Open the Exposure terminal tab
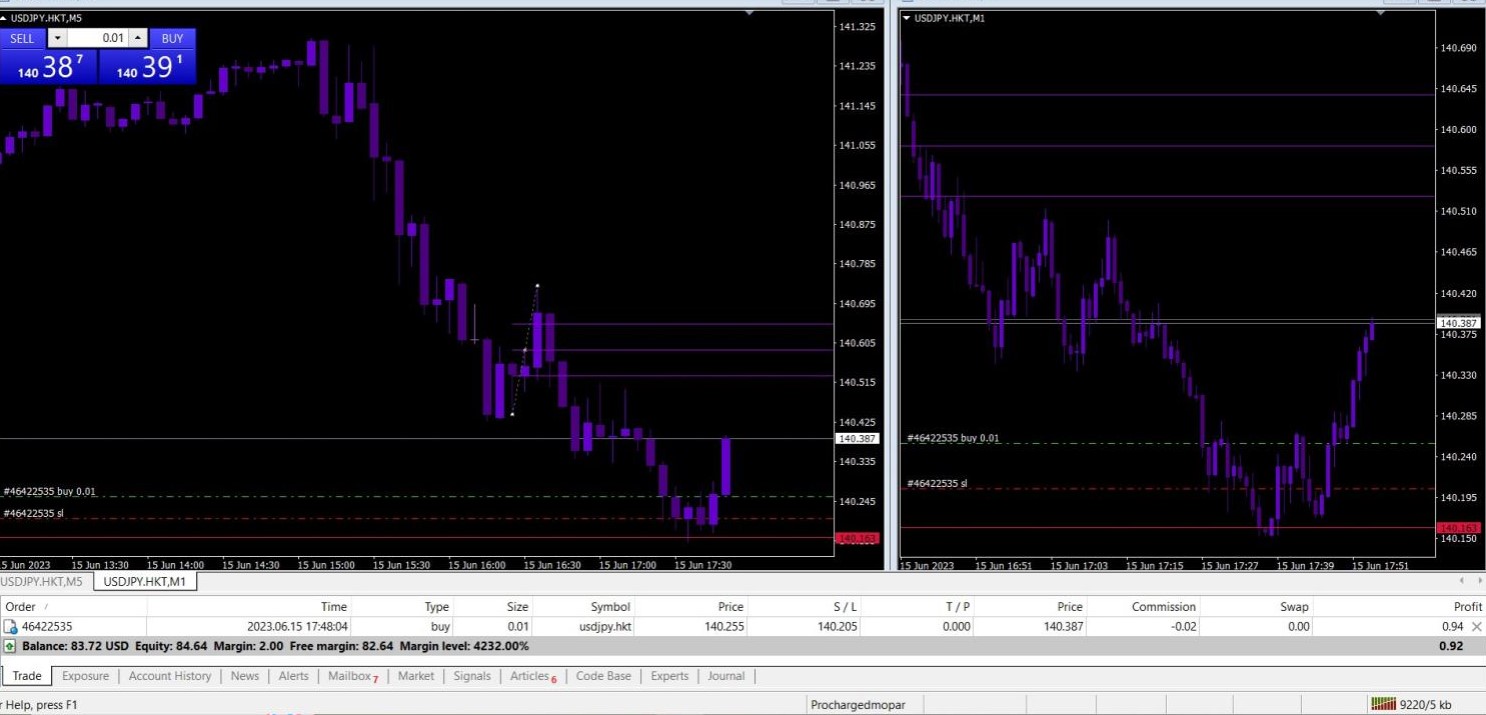Viewport: 1486px width, 715px height. click(x=85, y=676)
